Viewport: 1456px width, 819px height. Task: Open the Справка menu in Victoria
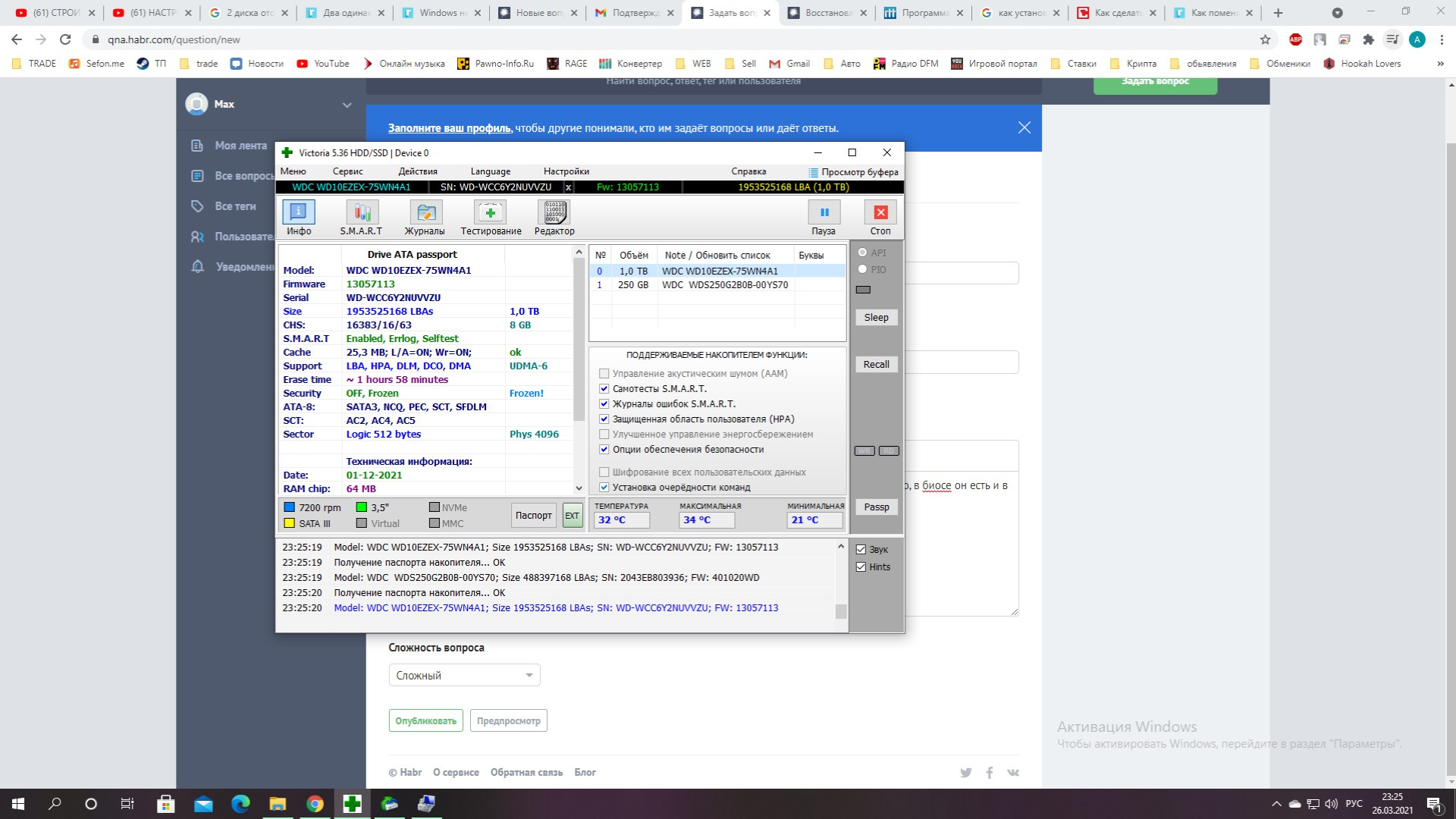pos(748,171)
